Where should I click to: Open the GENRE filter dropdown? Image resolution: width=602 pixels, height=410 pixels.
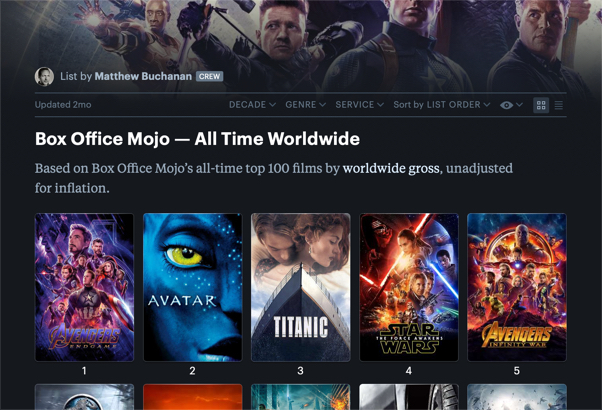[305, 104]
